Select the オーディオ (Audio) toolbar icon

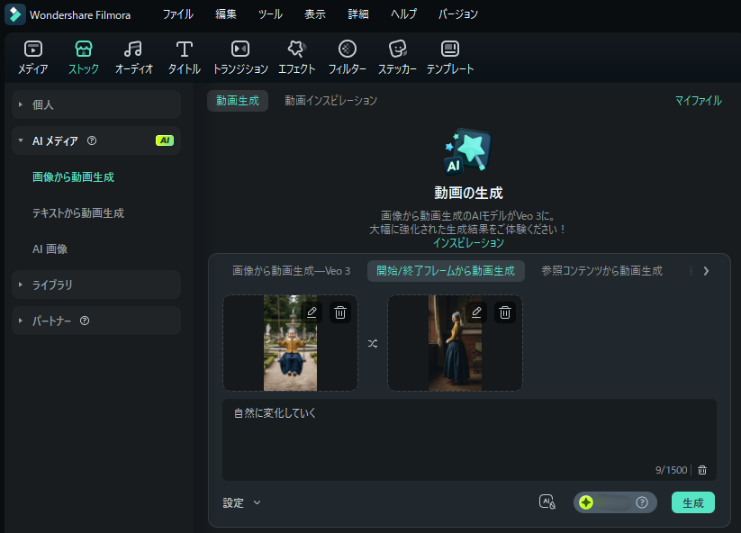(133, 57)
